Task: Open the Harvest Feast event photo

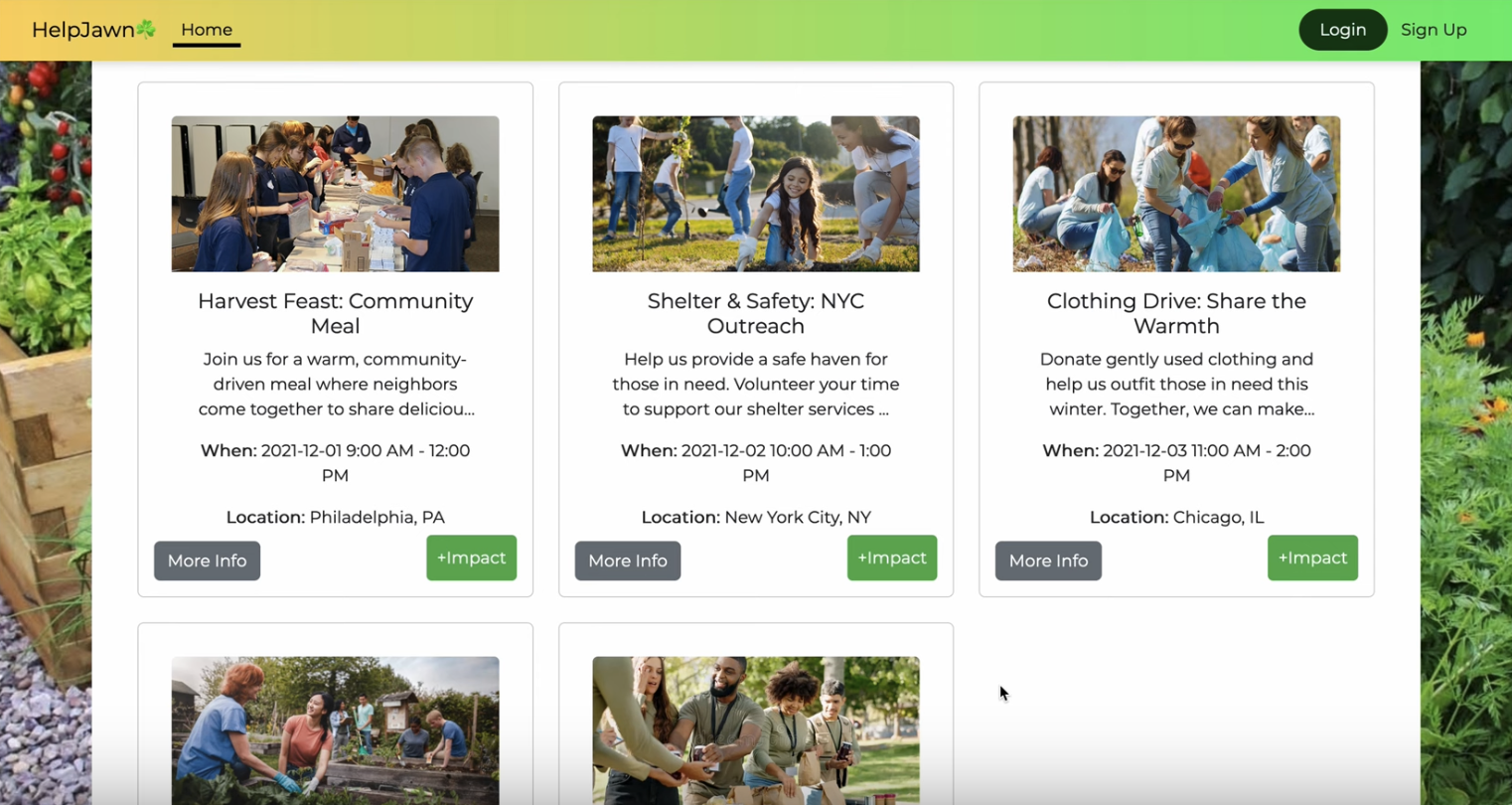Action: [x=335, y=194]
